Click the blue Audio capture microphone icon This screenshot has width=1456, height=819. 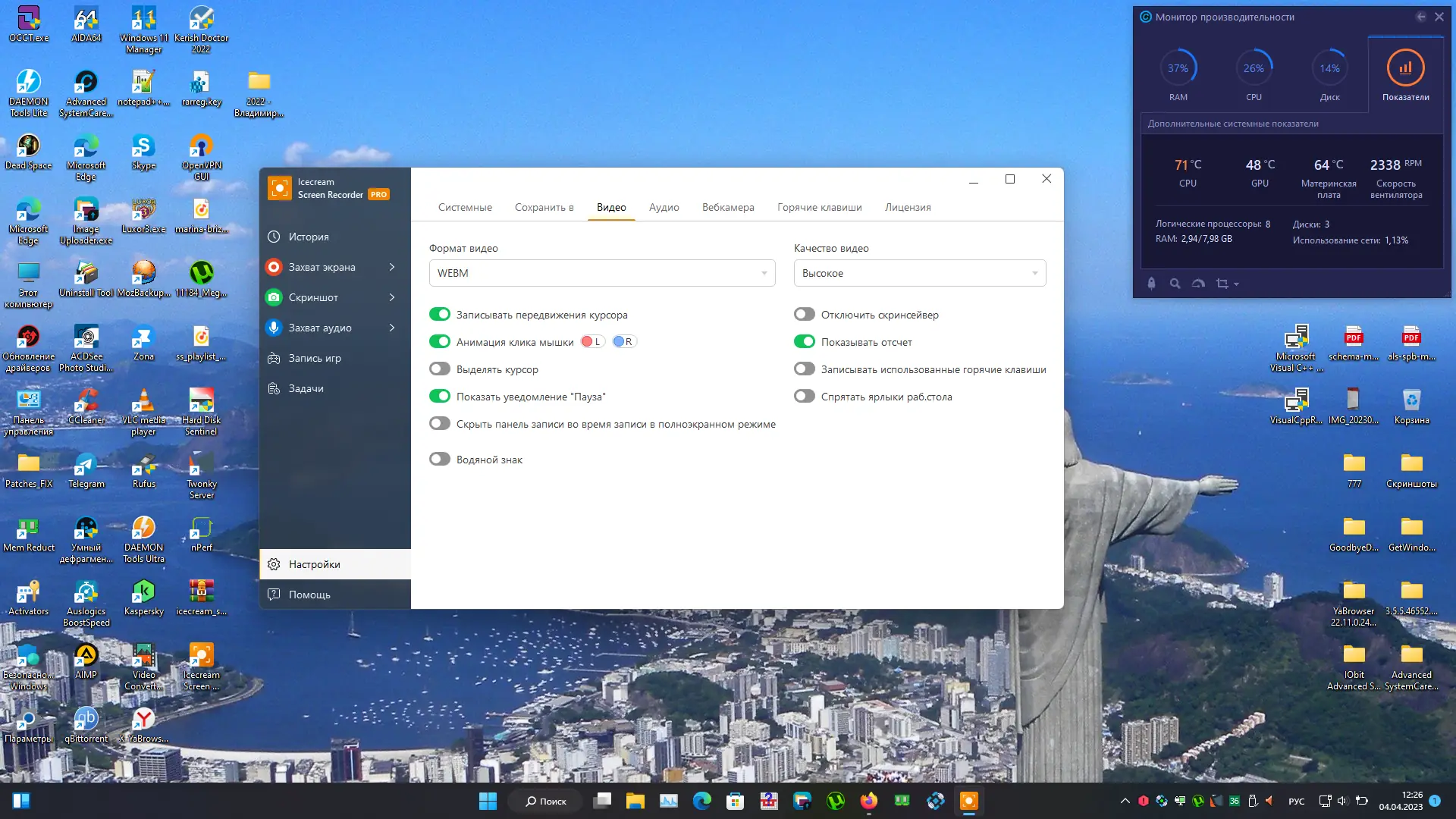pos(274,328)
